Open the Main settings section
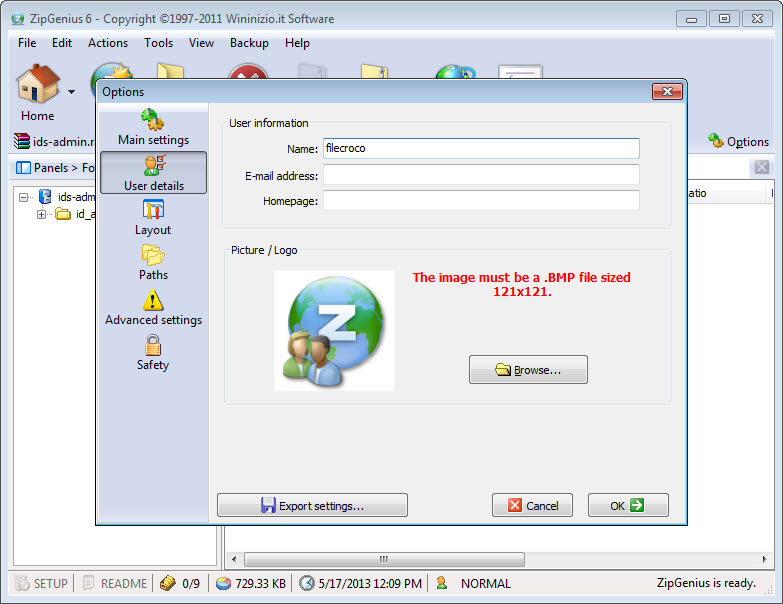Viewport: 783px width, 604px height. pos(153,128)
